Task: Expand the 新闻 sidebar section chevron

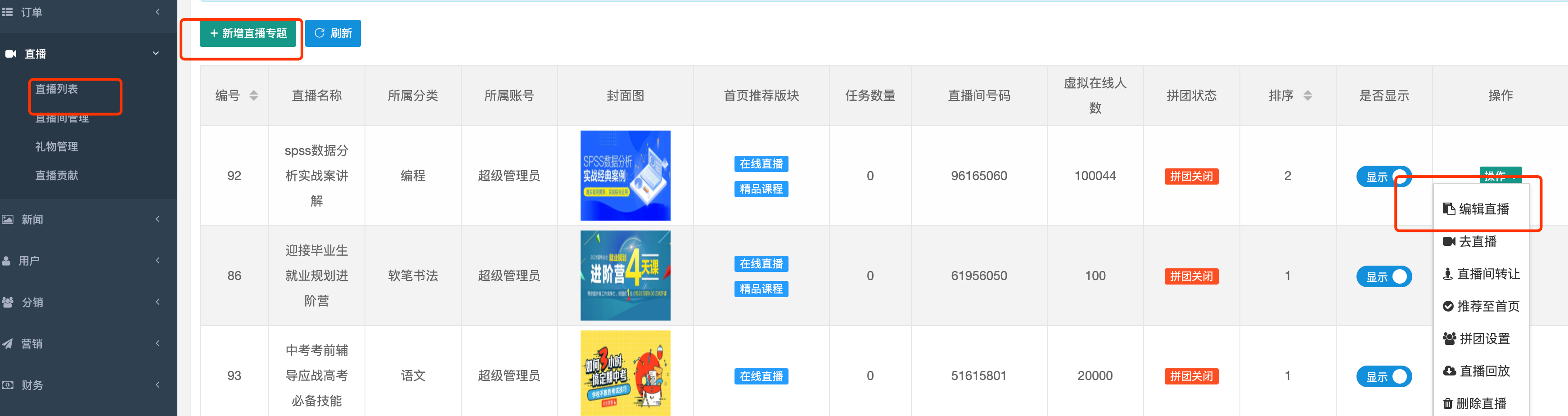Action: (x=158, y=219)
